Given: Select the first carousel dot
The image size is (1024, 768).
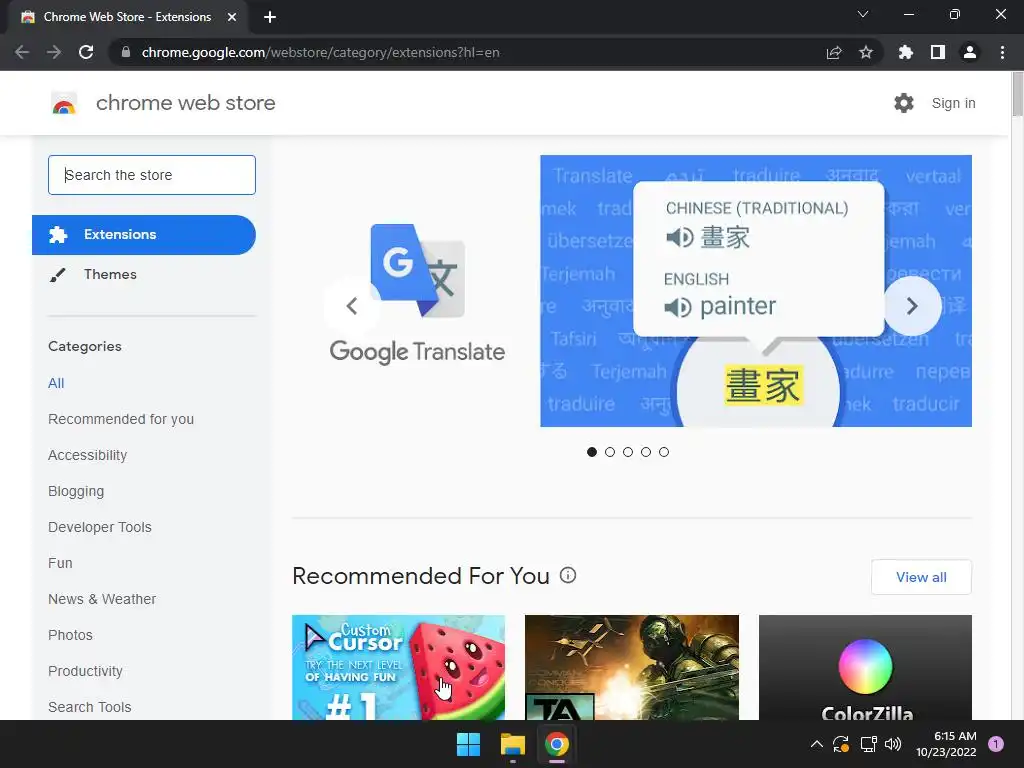Looking at the screenshot, I should (x=592, y=452).
